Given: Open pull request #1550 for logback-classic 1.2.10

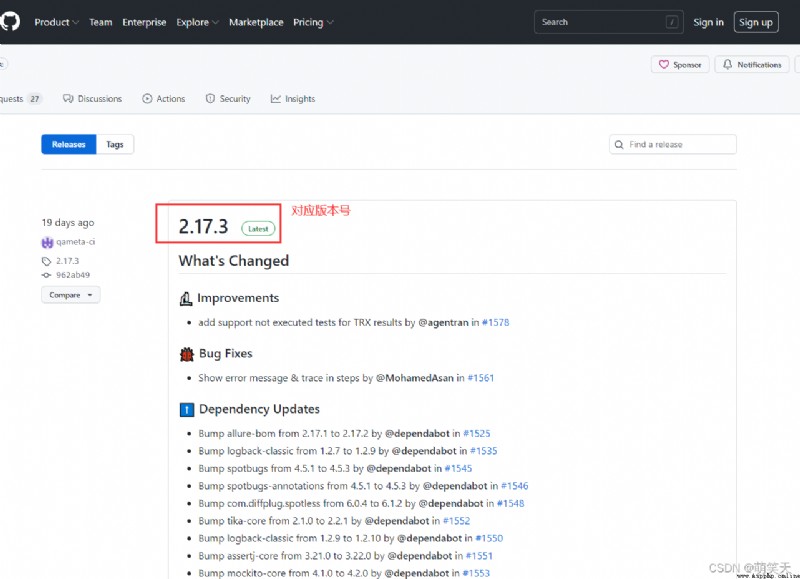Looking at the screenshot, I should (x=489, y=538).
